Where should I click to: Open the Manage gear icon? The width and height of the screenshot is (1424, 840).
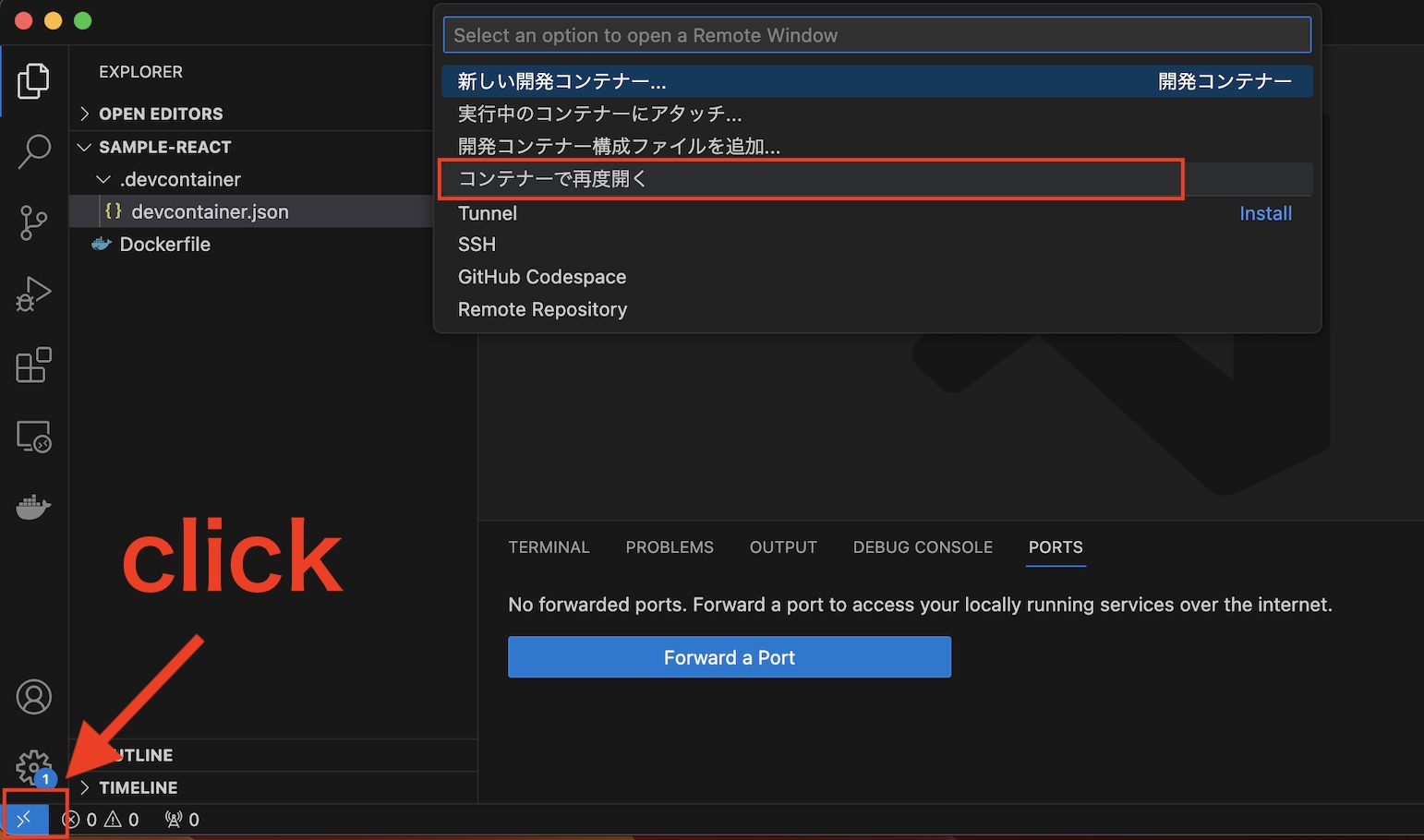[x=33, y=767]
